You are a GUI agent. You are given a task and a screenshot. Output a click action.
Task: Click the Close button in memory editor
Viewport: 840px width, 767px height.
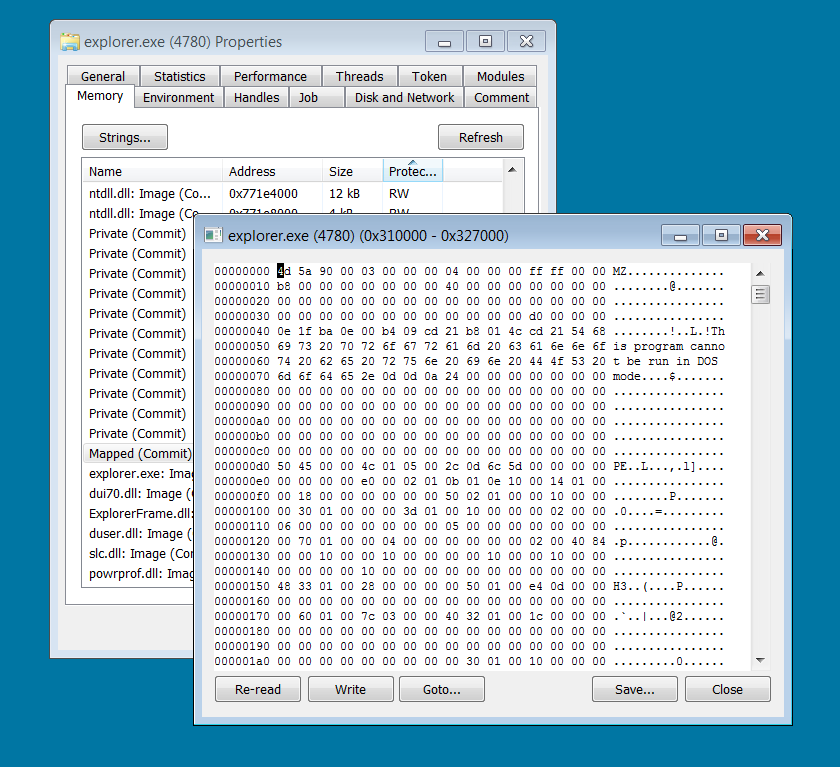[727, 689]
